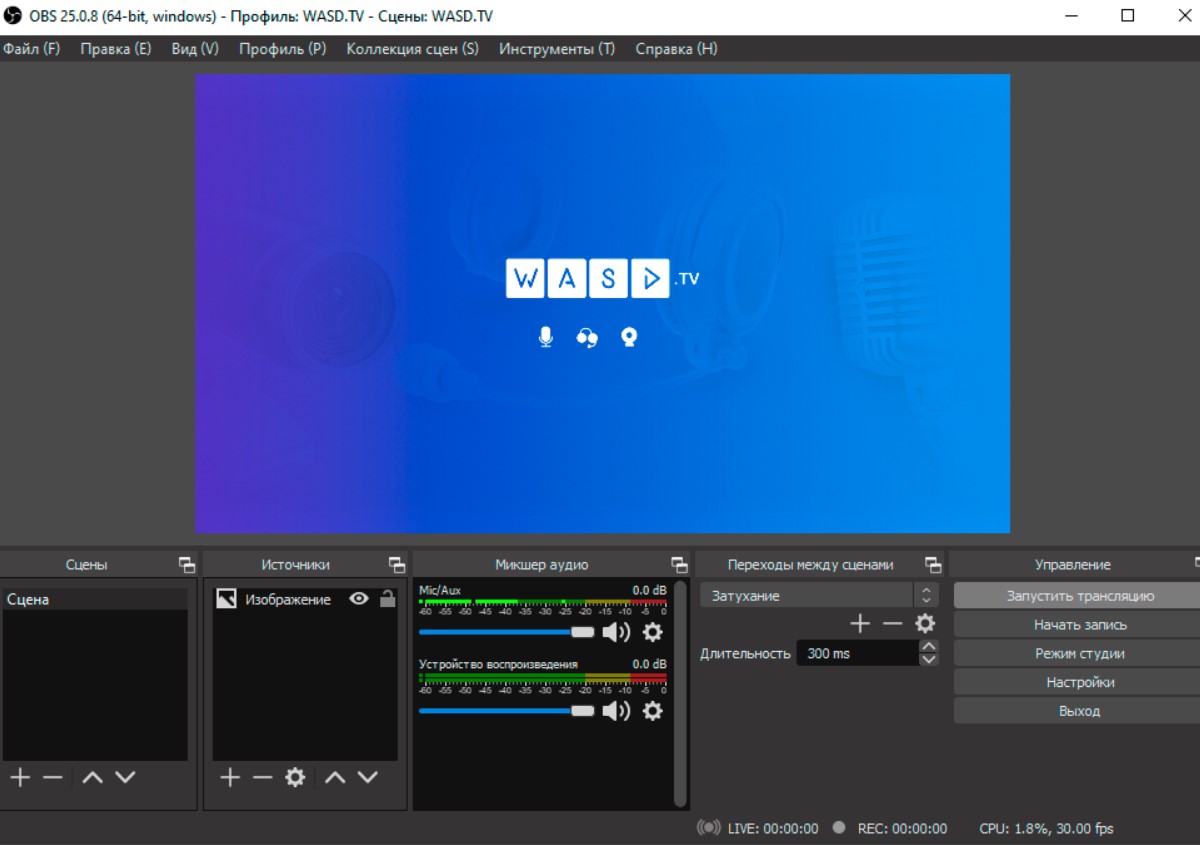1200x845 pixels.
Task: Open the Инструменты (T) menu
Action: [x=557, y=49]
